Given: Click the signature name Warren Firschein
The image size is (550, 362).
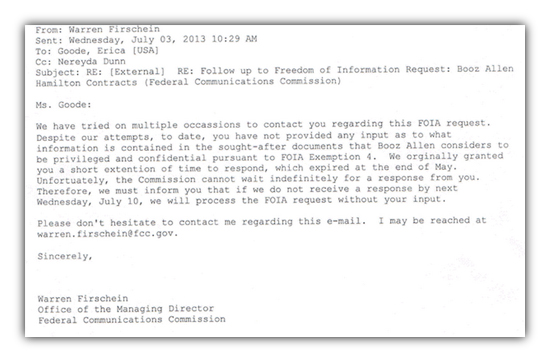Looking at the screenshot, I should [x=83, y=299].
